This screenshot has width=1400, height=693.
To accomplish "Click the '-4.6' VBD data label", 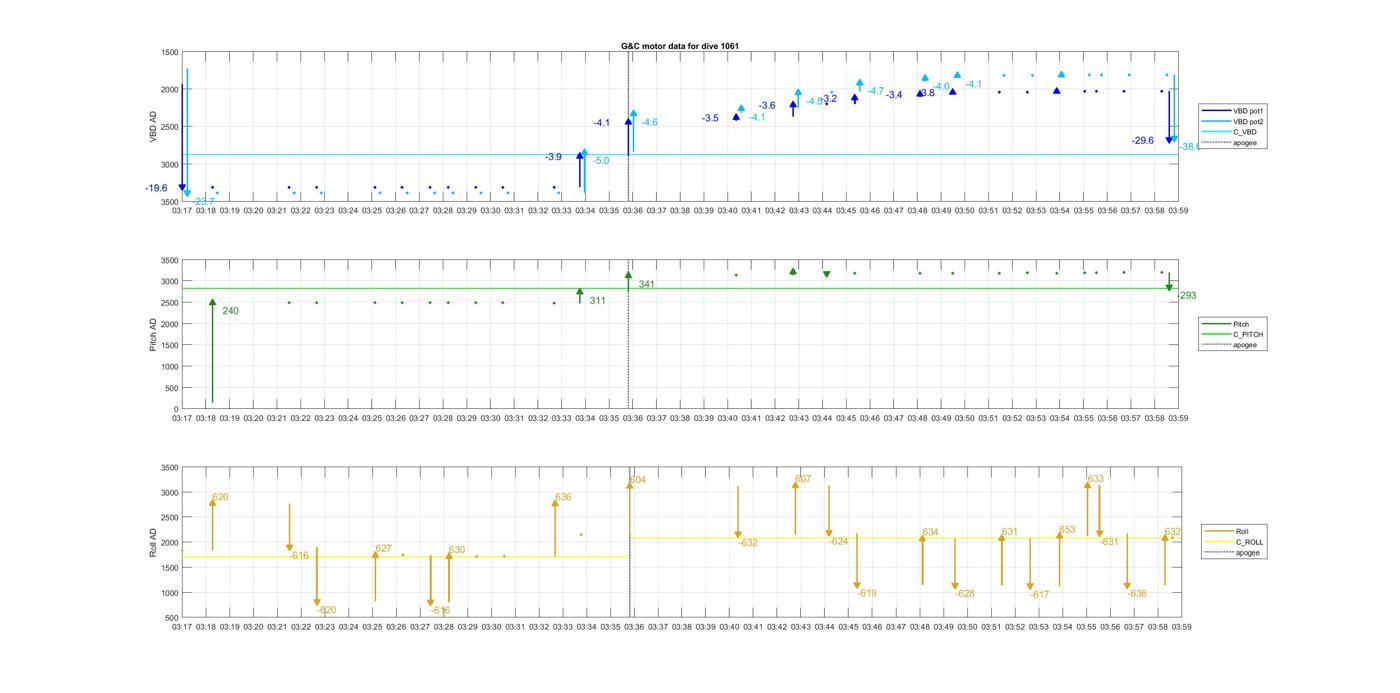I will tap(649, 122).
